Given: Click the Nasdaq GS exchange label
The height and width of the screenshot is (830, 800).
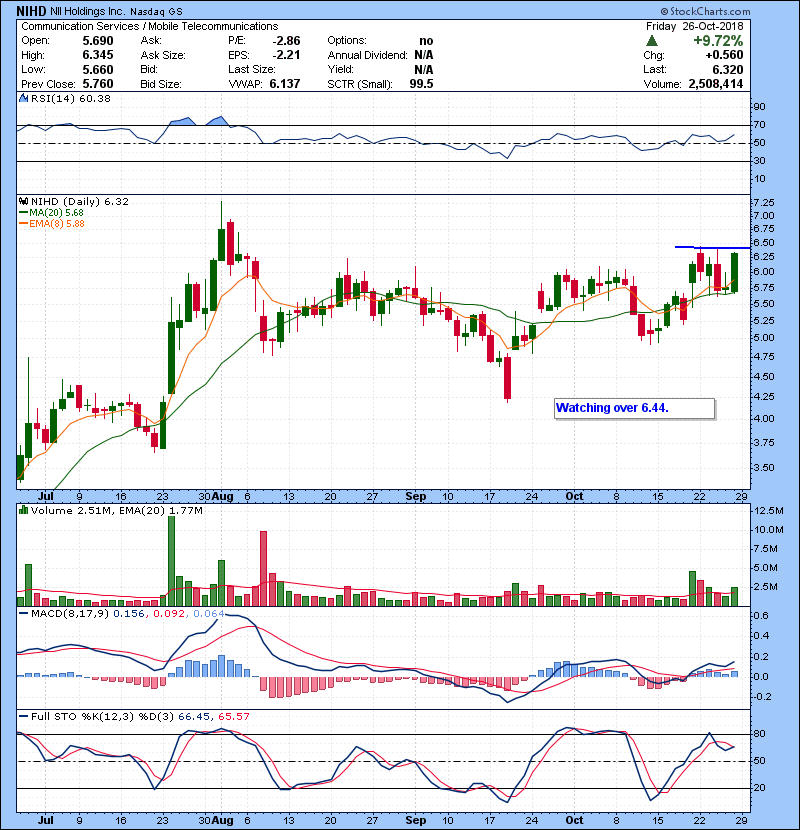Looking at the screenshot, I should pos(155,11).
